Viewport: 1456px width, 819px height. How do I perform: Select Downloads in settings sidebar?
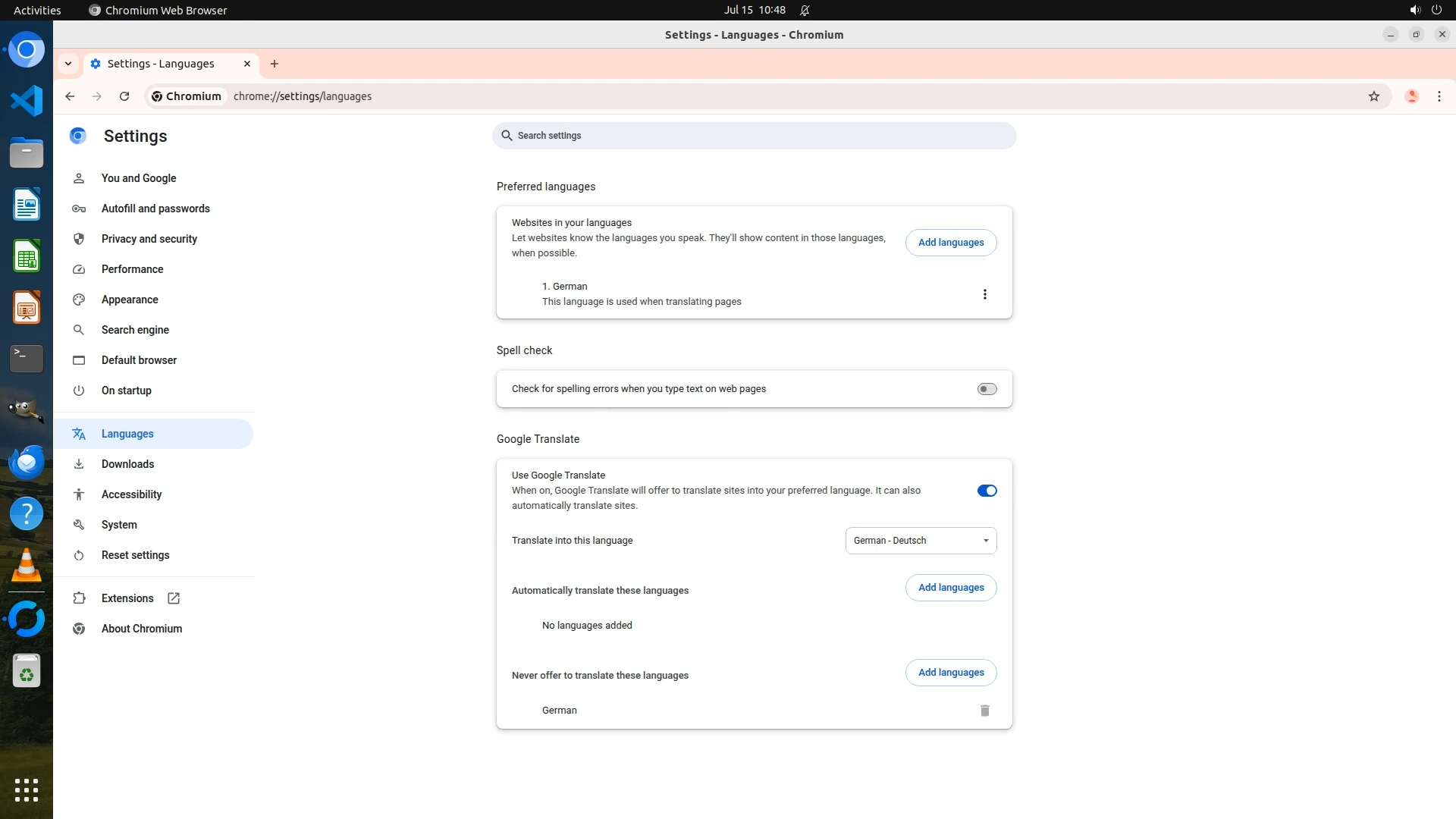[127, 464]
